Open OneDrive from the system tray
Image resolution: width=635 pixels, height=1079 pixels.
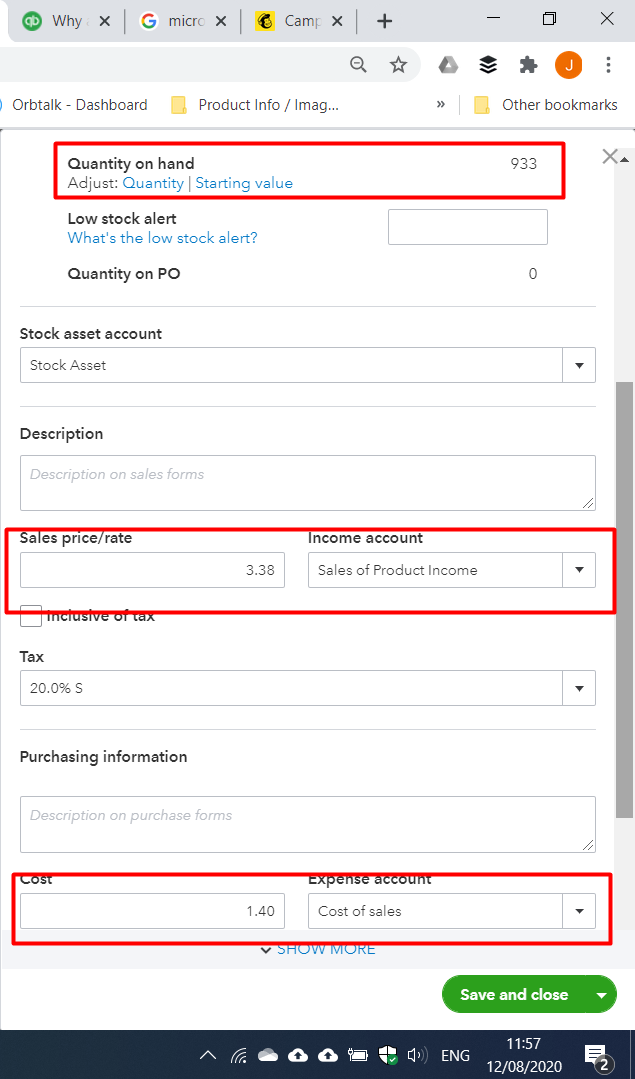(298, 1055)
